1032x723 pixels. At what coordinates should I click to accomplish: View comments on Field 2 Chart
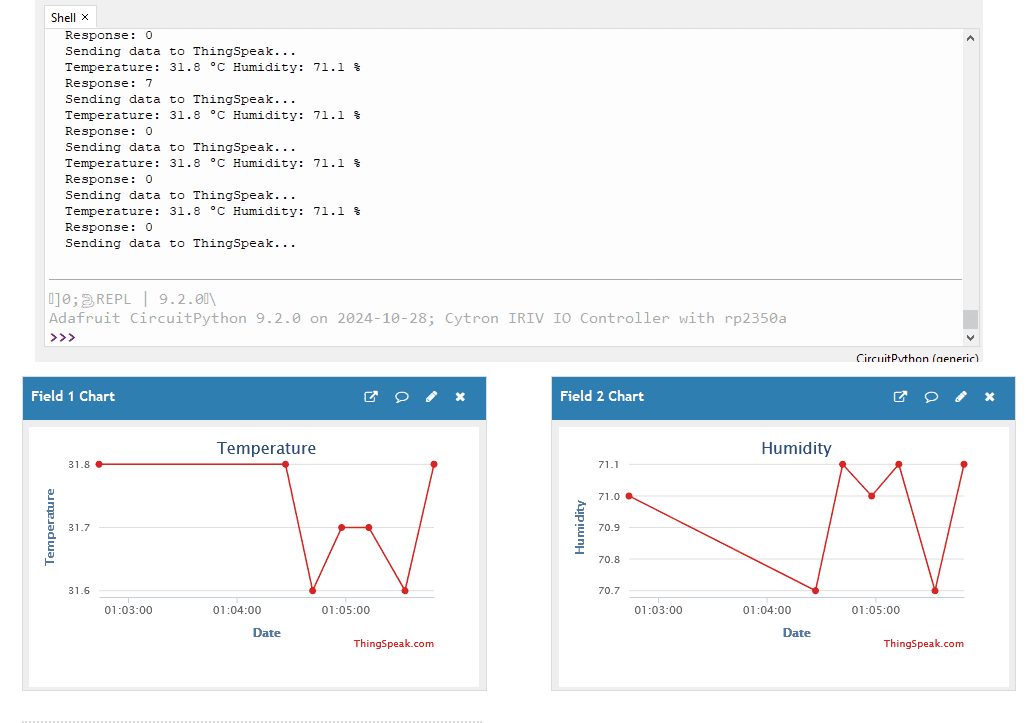930,396
